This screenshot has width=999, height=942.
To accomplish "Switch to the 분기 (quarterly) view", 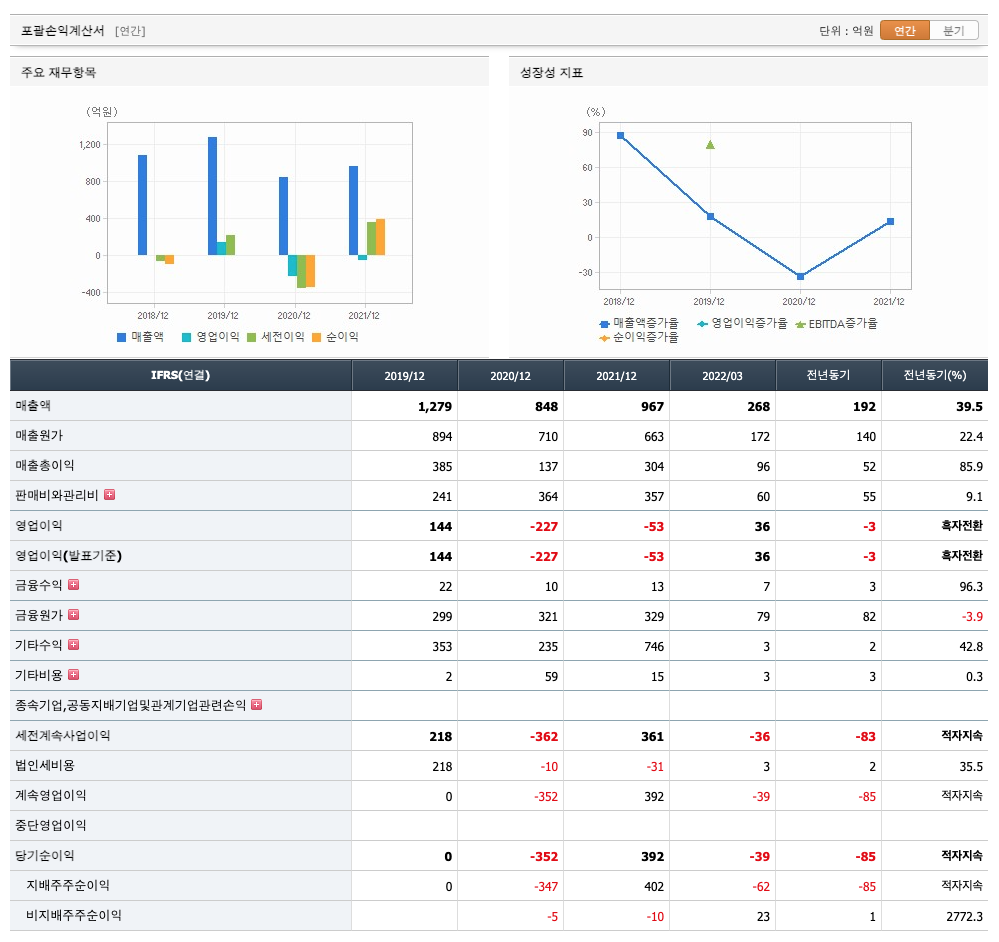I will [x=954, y=31].
